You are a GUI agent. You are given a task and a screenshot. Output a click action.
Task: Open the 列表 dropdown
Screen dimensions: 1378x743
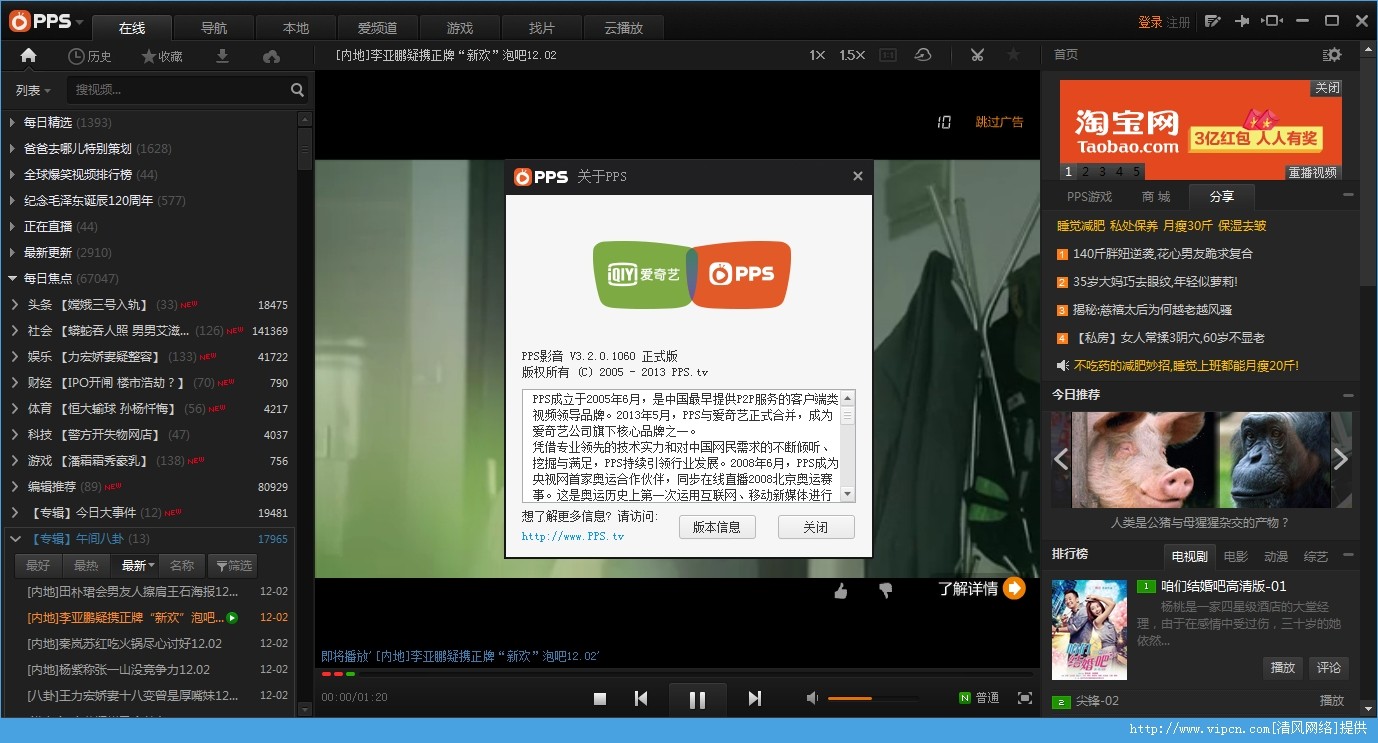[33, 90]
